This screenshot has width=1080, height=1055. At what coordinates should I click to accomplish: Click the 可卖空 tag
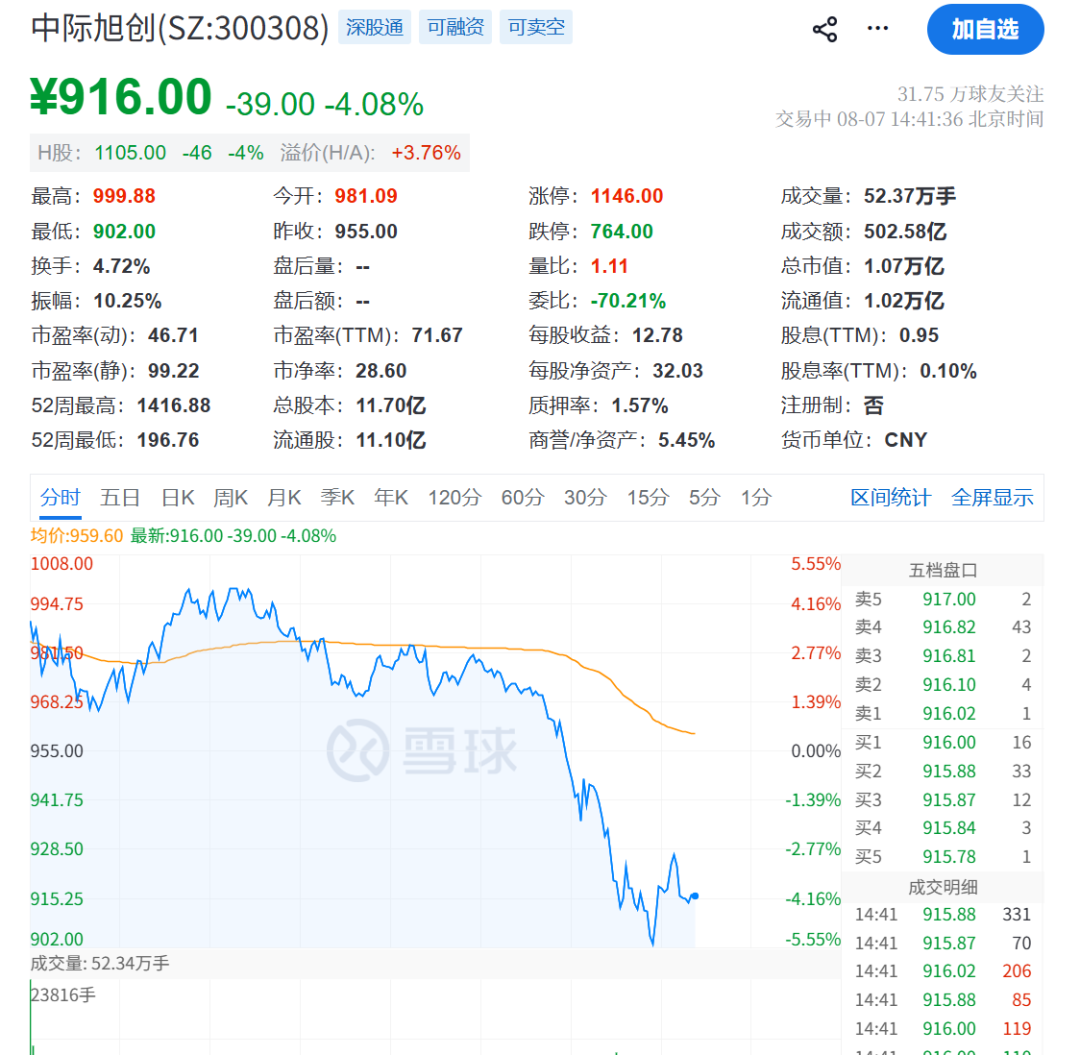[x=536, y=27]
